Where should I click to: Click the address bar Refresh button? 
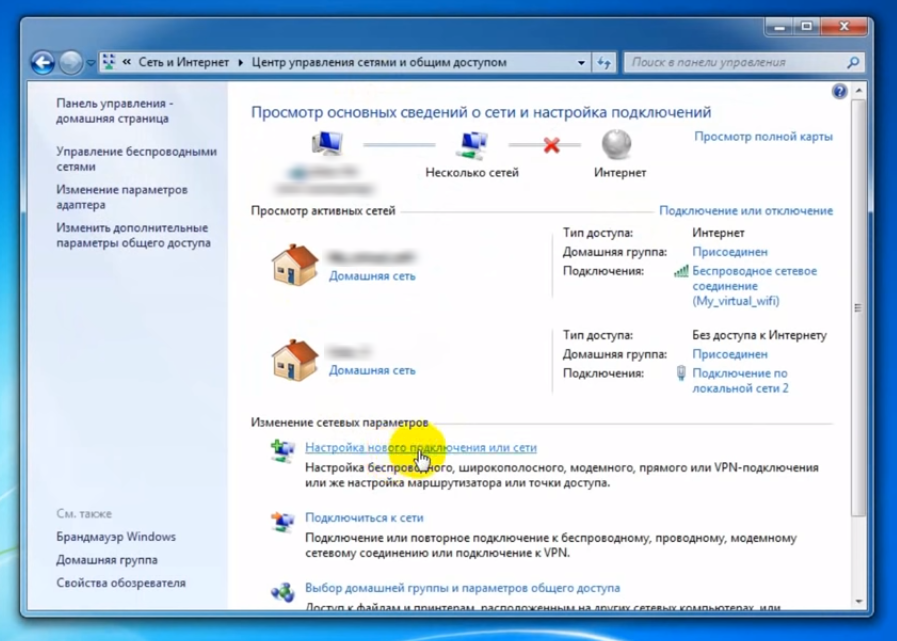point(604,62)
